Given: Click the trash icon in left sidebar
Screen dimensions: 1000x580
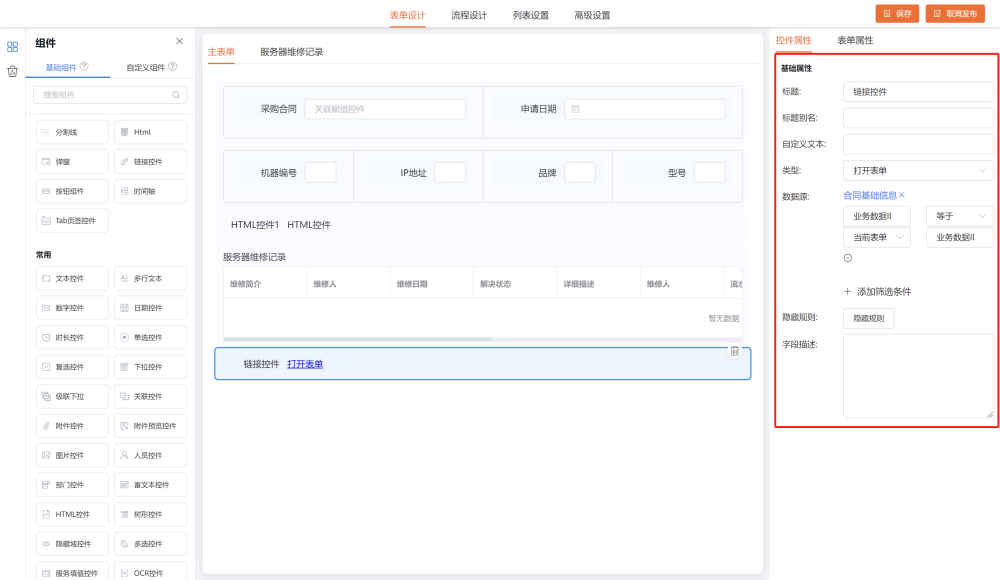Looking at the screenshot, I should (12, 71).
